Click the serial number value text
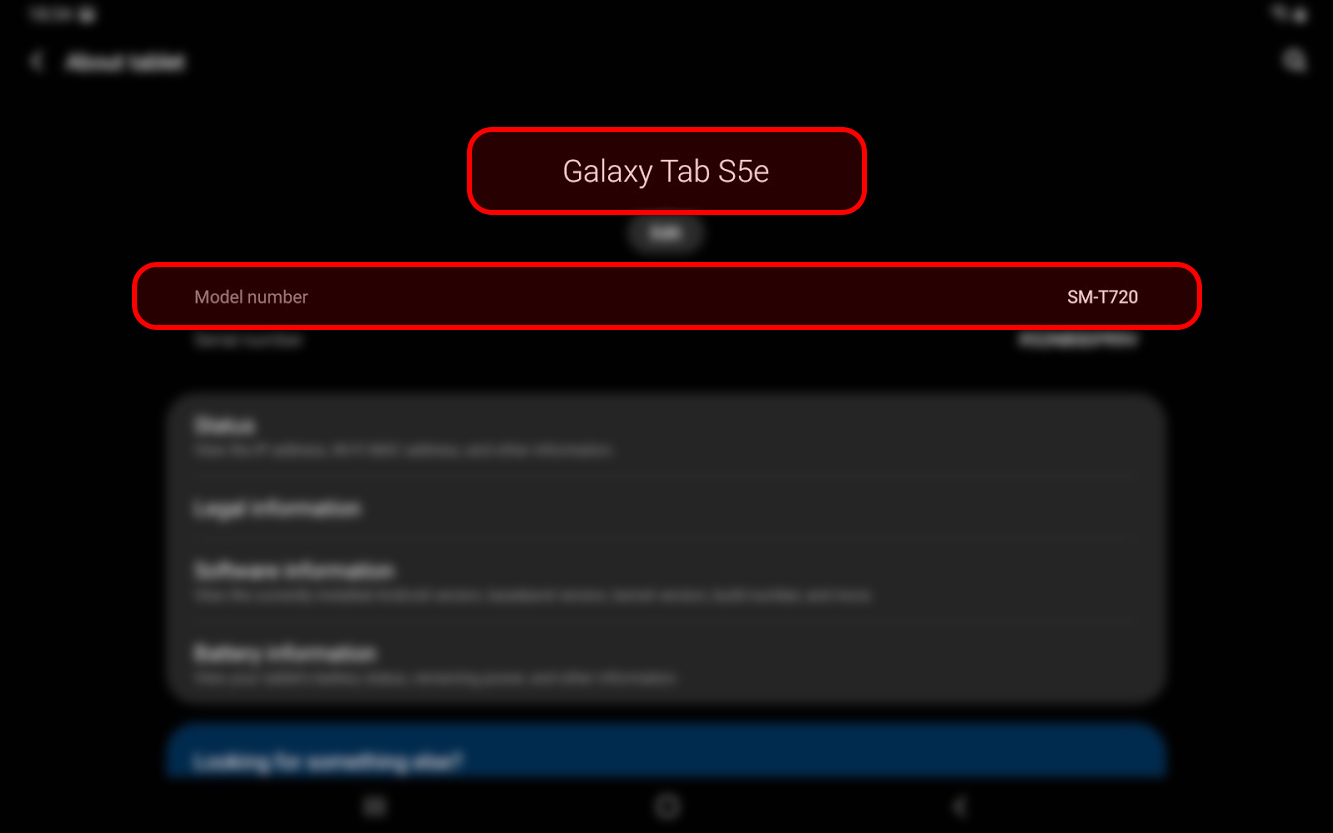The width and height of the screenshot is (1333, 833). point(1077,340)
